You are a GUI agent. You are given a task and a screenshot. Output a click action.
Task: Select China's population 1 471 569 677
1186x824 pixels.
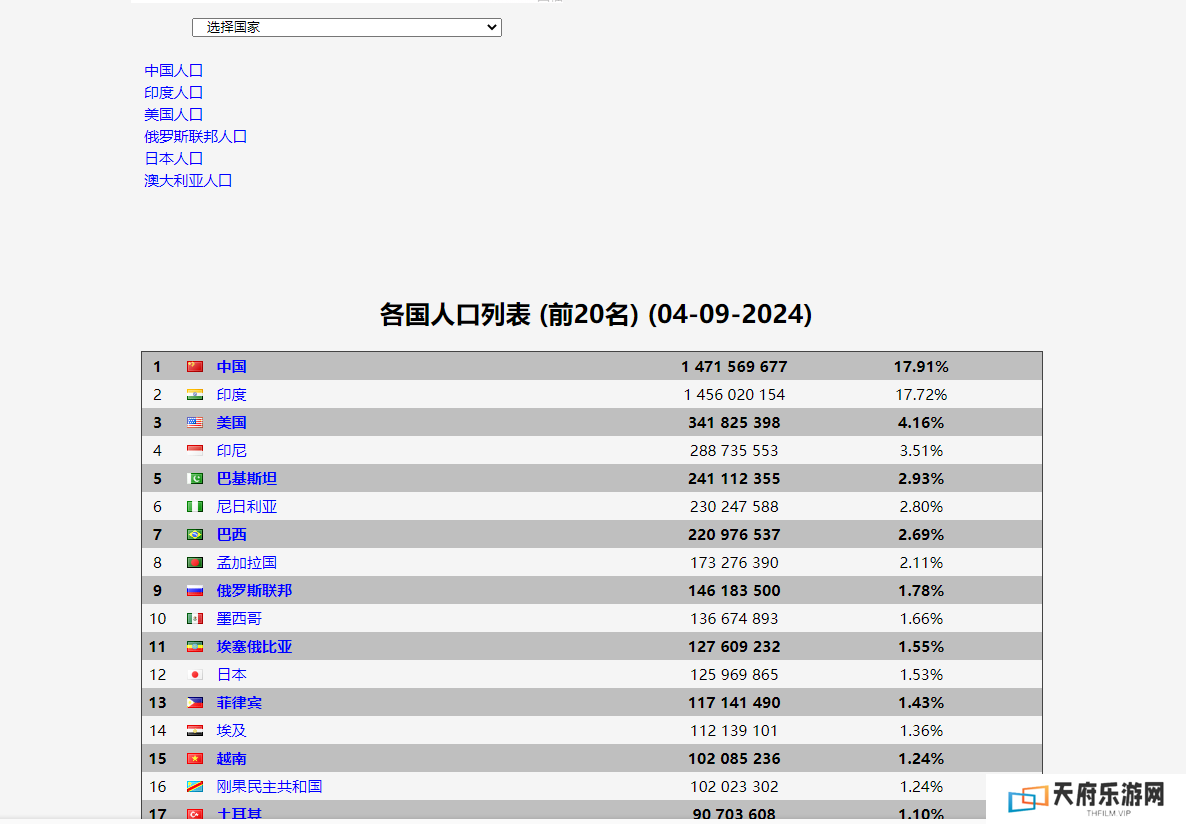point(734,366)
